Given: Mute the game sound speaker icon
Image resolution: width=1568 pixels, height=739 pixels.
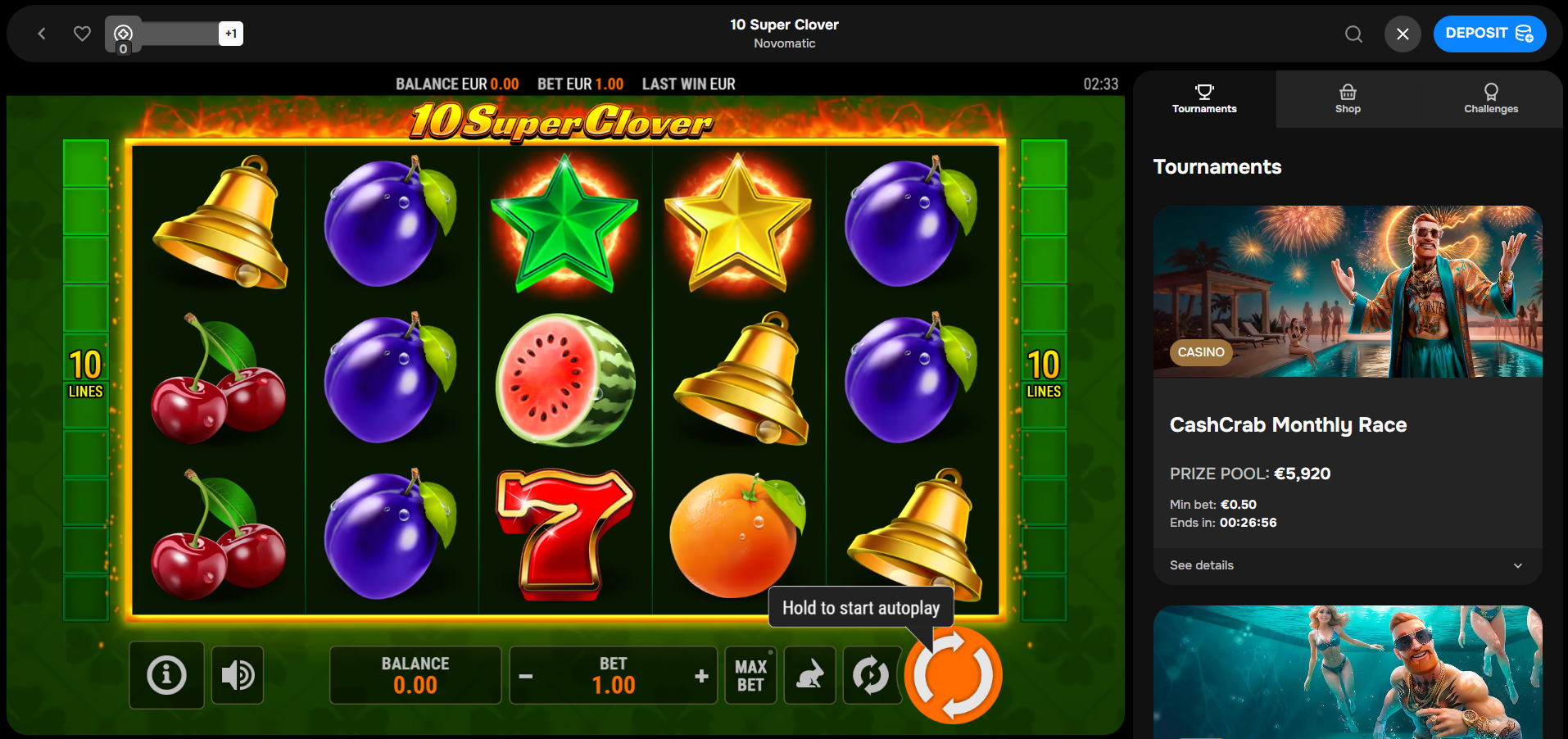Looking at the screenshot, I should pyautogui.click(x=238, y=675).
